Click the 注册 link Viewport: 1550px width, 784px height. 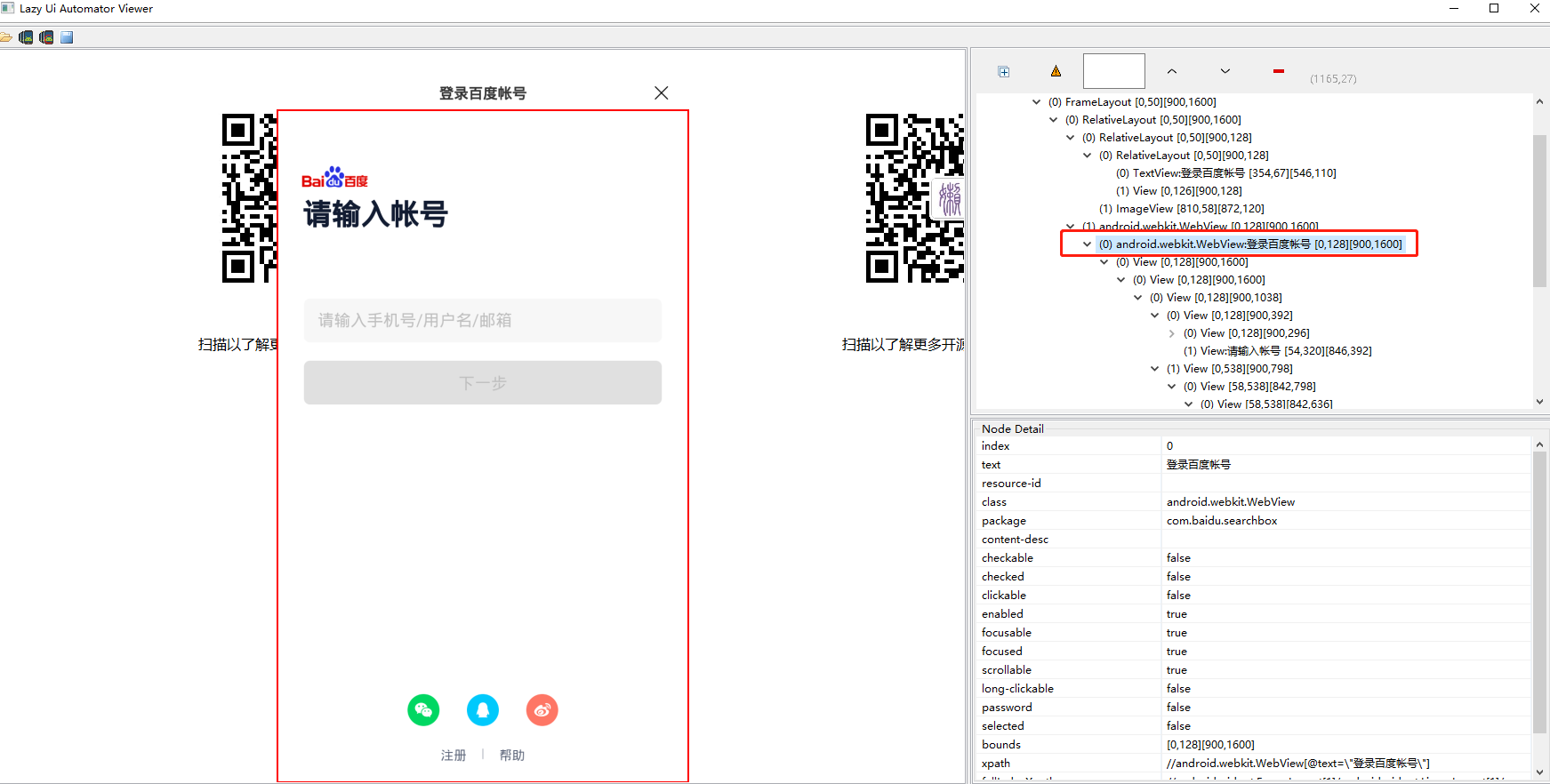point(454,756)
